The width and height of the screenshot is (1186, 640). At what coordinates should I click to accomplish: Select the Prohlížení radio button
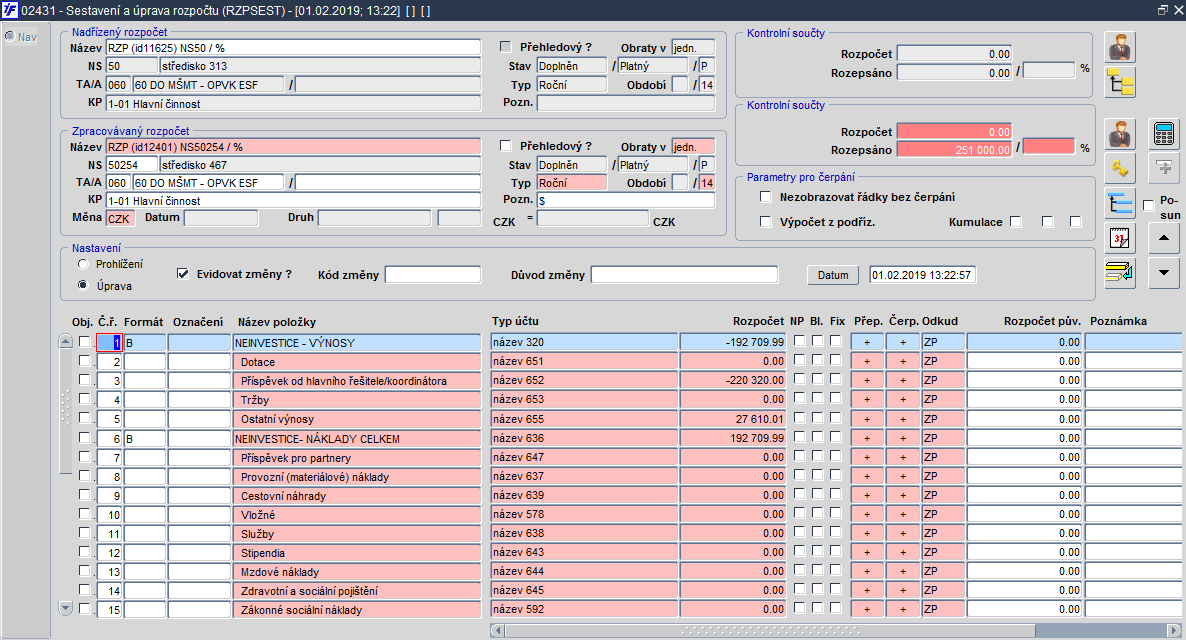(83, 264)
